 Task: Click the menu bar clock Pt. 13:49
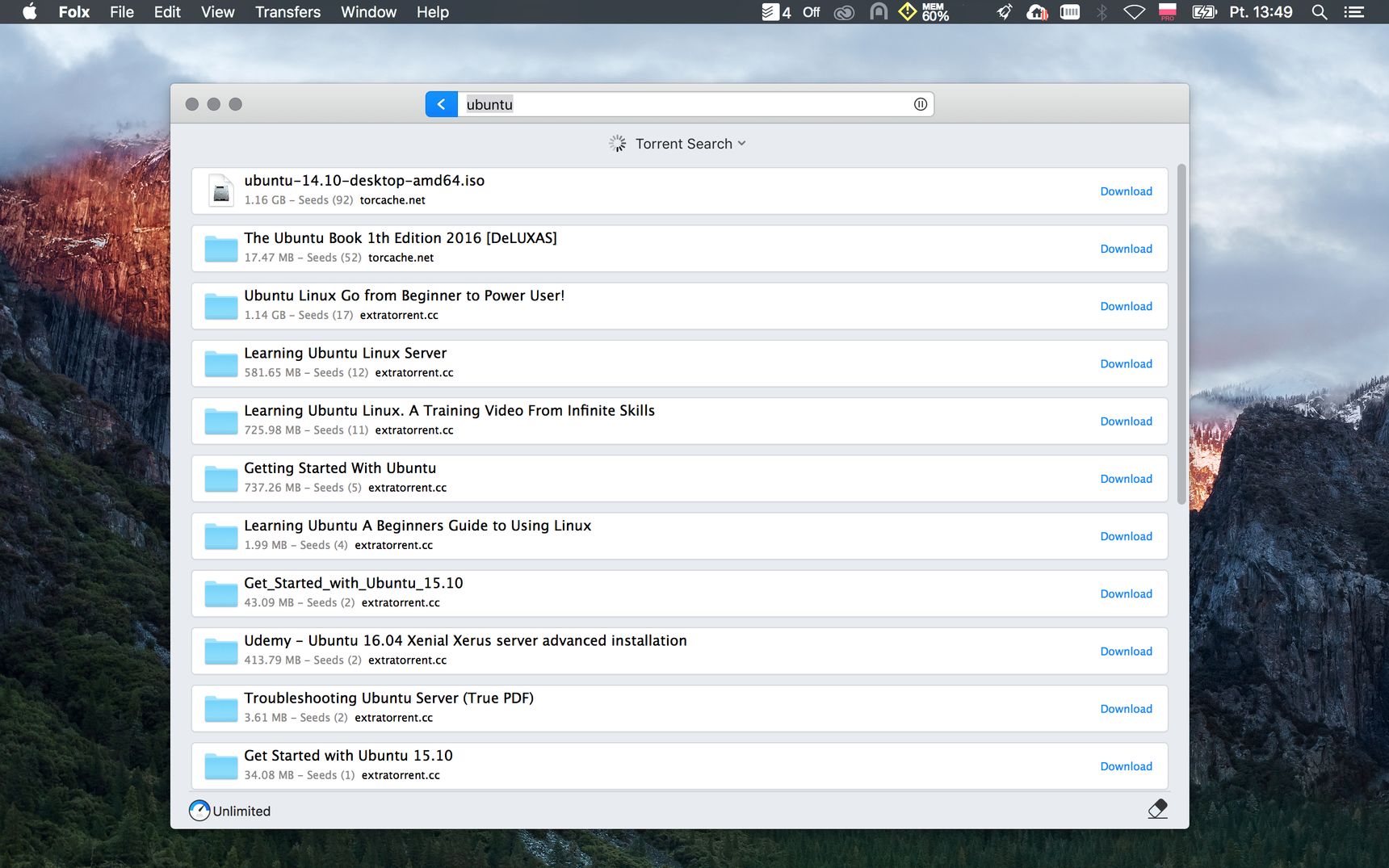1261,12
